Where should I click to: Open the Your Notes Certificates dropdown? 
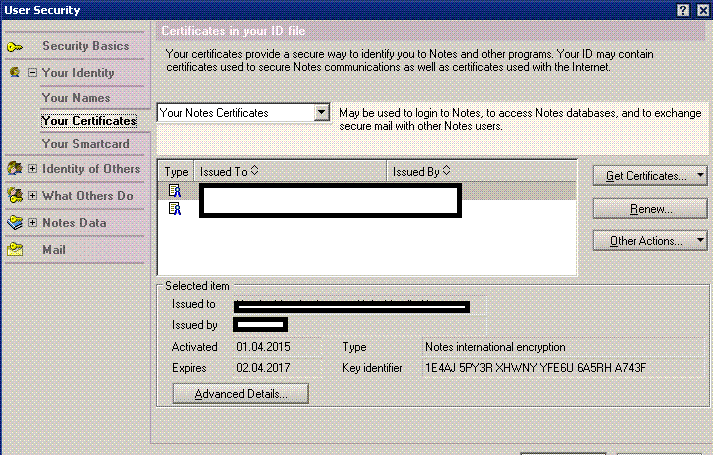coord(322,113)
